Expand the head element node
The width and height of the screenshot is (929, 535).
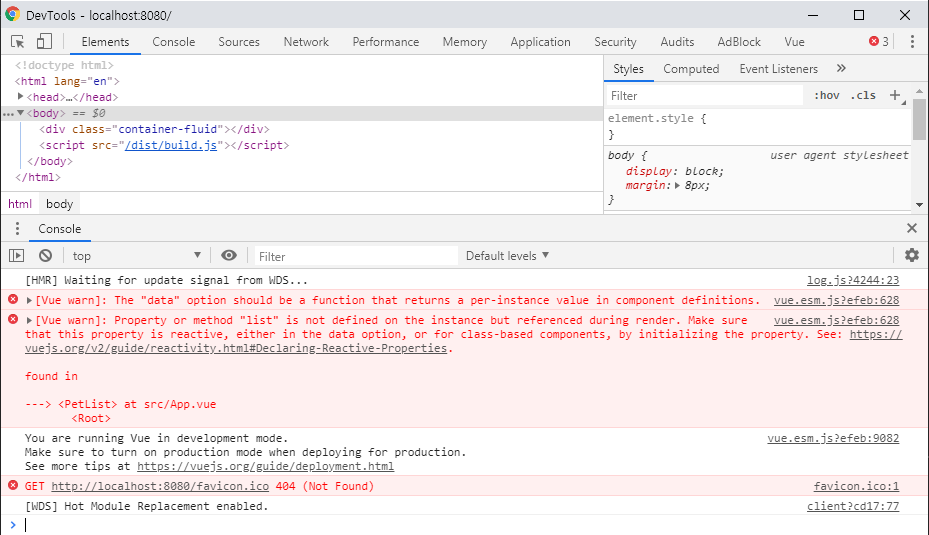click(20, 97)
